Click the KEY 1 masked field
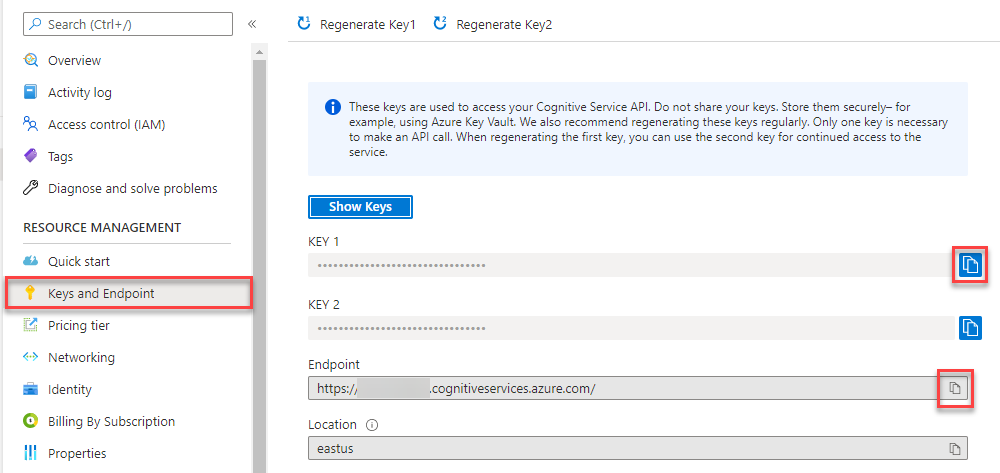The height and width of the screenshot is (473, 1000). pyautogui.click(x=631, y=265)
